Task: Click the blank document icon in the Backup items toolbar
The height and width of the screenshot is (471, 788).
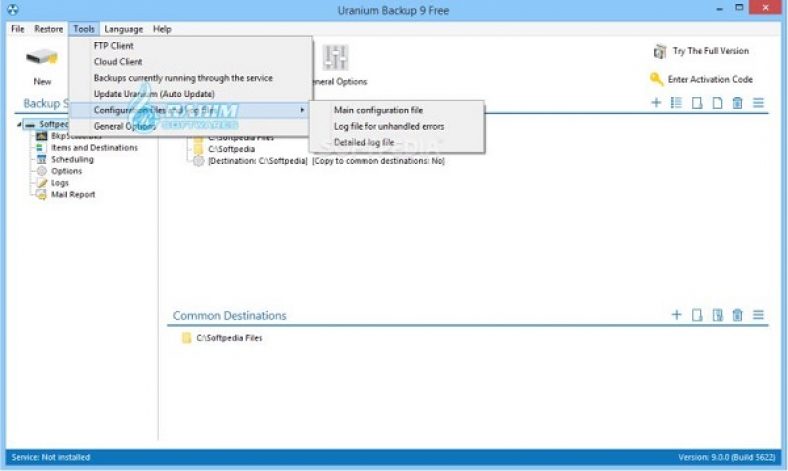Action: click(717, 103)
